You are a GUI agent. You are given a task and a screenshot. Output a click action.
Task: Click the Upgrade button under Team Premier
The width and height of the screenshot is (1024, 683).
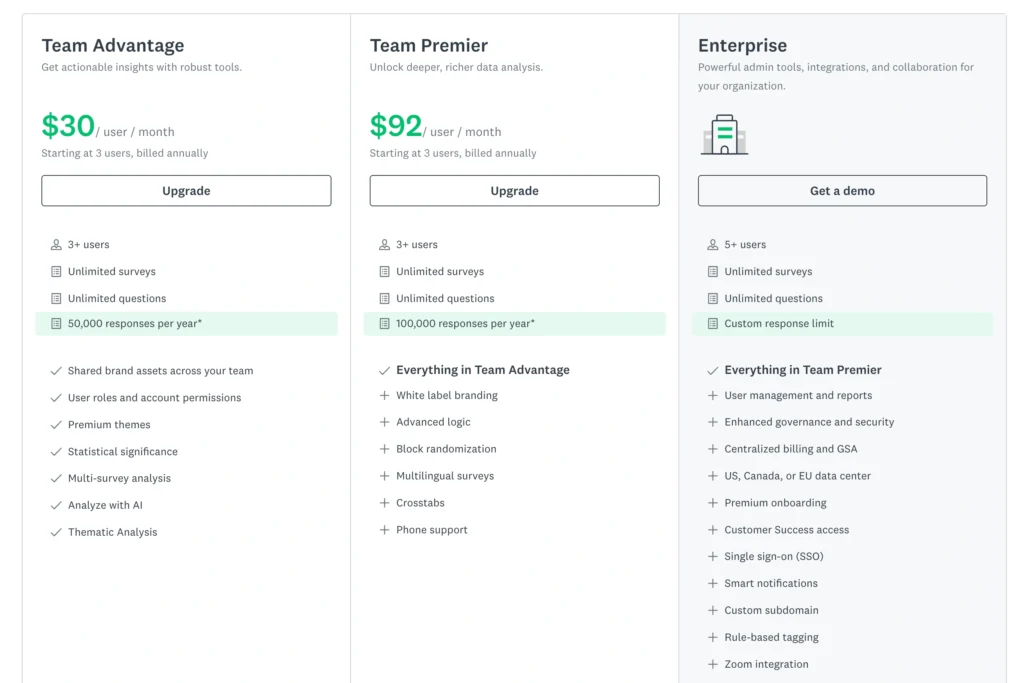pos(515,191)
